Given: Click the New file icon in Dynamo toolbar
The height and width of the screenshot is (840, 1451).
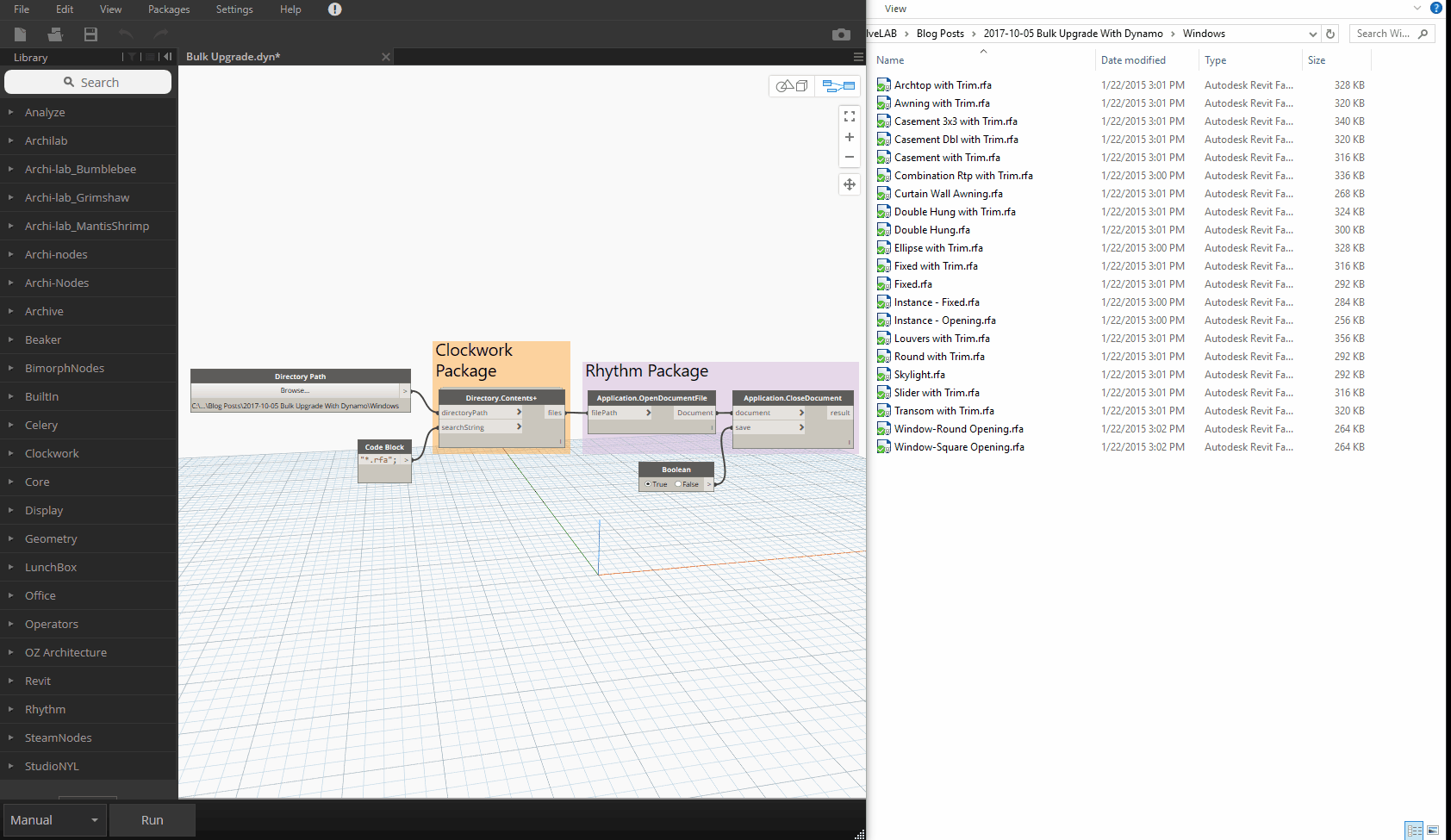Looking at the screenshot, I should [21, 34].
